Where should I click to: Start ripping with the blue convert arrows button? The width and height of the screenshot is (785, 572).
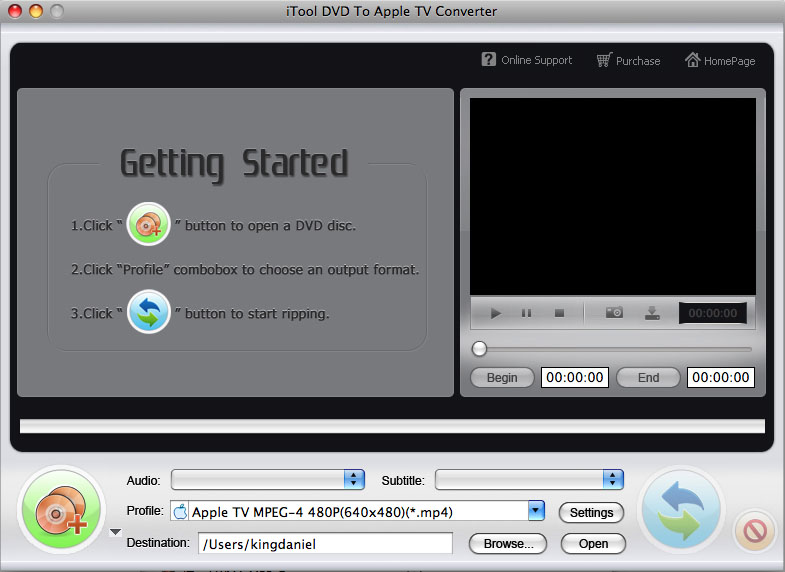point(681,510)
